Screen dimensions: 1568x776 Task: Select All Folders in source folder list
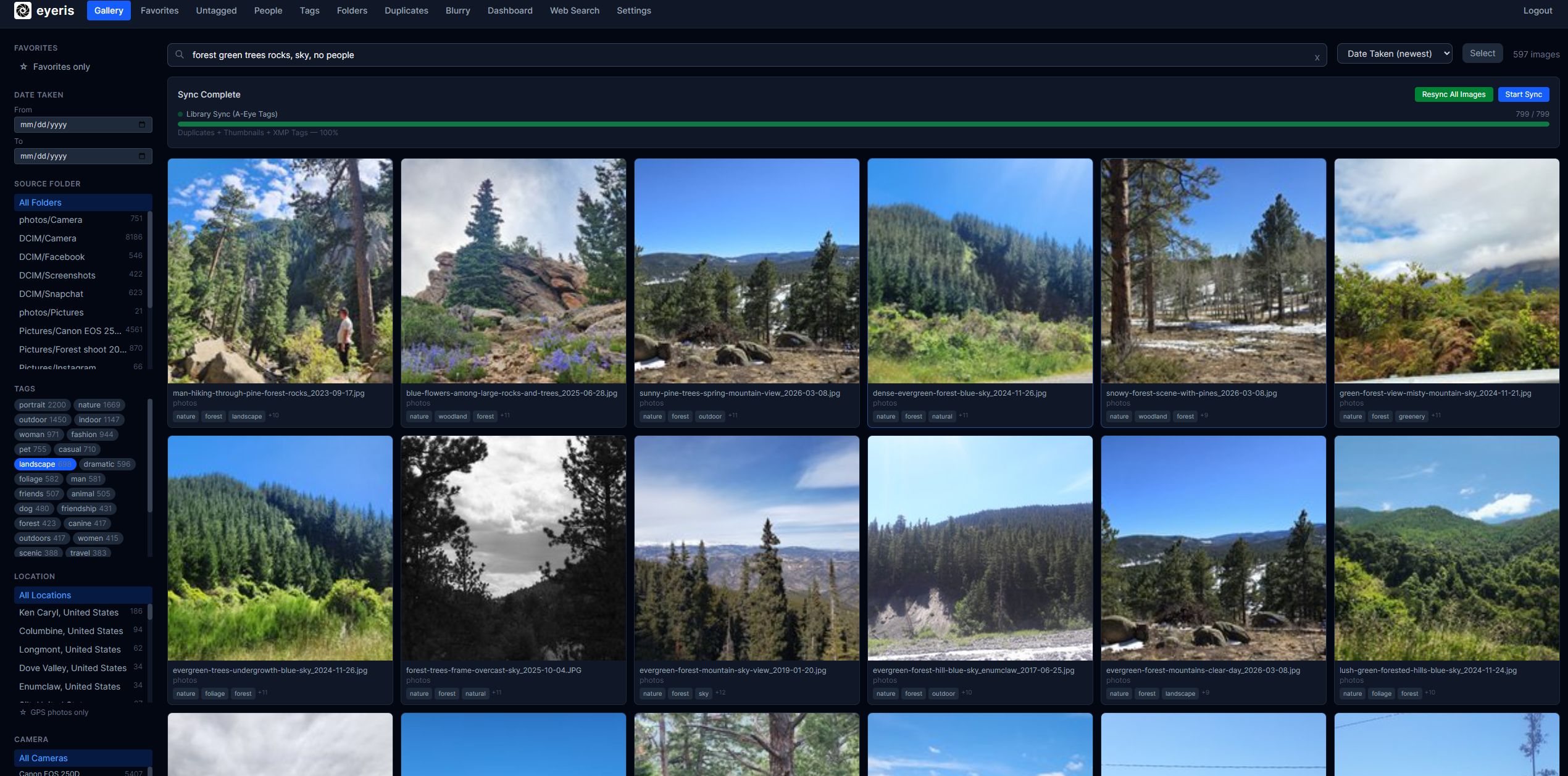click(83, 202)
